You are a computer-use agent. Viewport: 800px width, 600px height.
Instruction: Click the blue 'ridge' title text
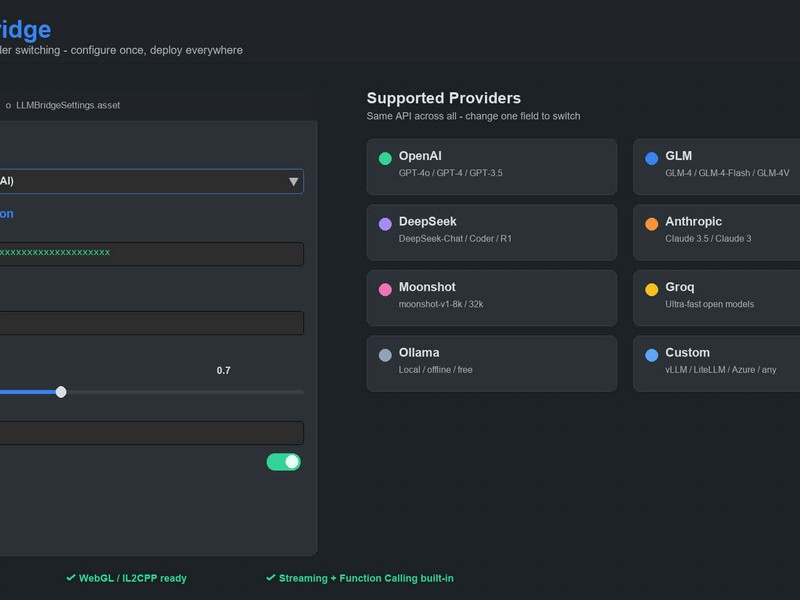pyautogui.click(x=26, y=30)
